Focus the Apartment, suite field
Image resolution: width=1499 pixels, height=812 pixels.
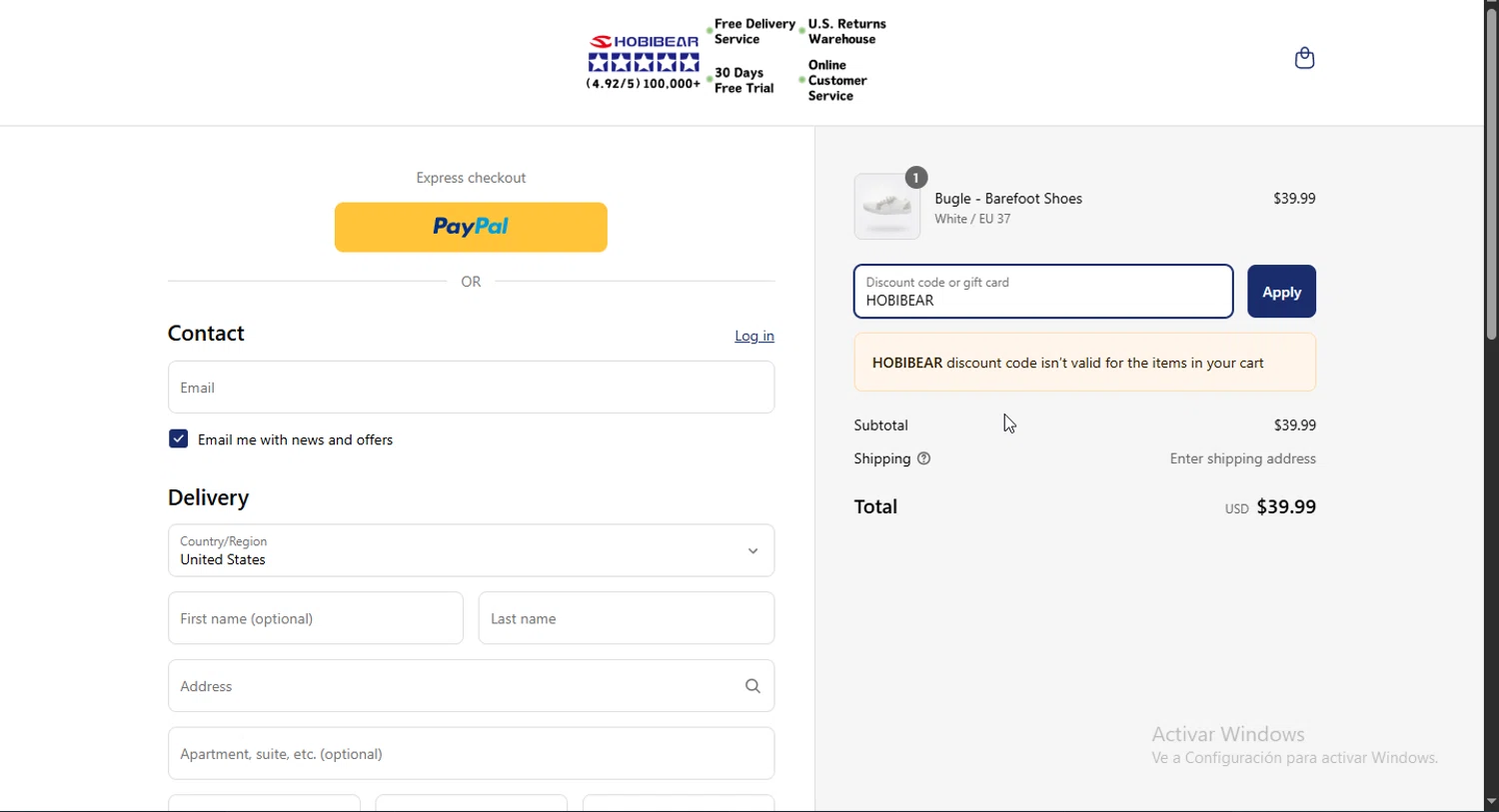point(471,754)
